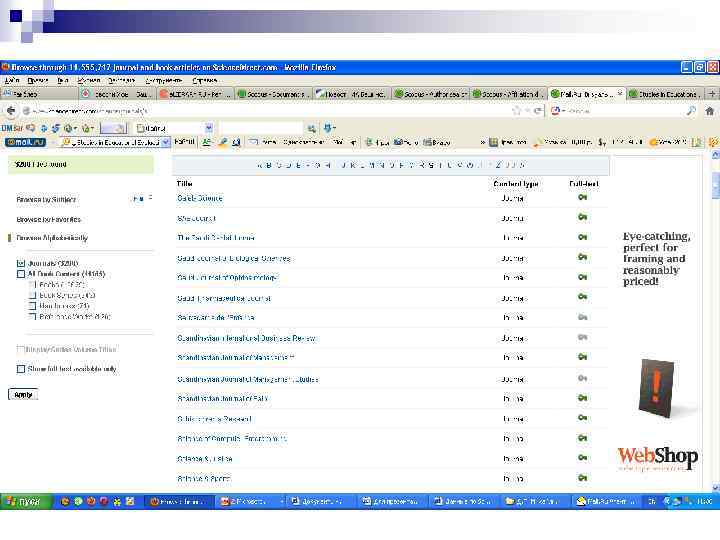The image size is (720, 540).
Task: Open the Журнал menu
Action: click(x=89, y=80)
